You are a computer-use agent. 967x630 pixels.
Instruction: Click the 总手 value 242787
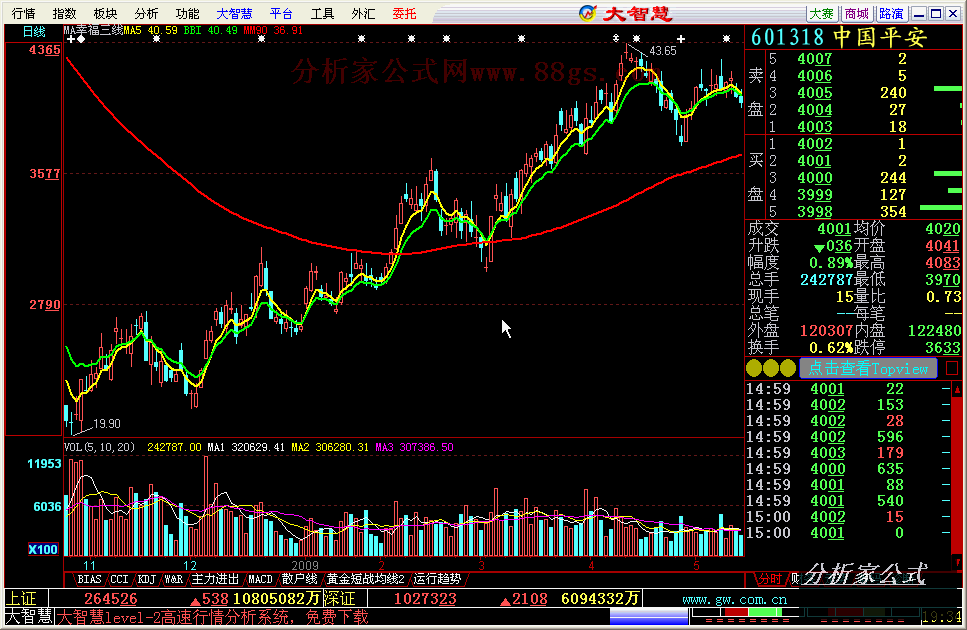826,280
